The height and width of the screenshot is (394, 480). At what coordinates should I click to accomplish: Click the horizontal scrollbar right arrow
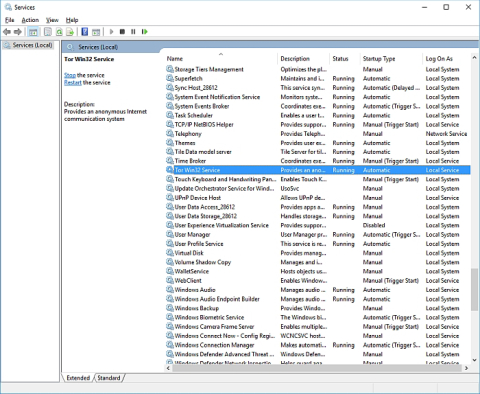click(466, 368)
